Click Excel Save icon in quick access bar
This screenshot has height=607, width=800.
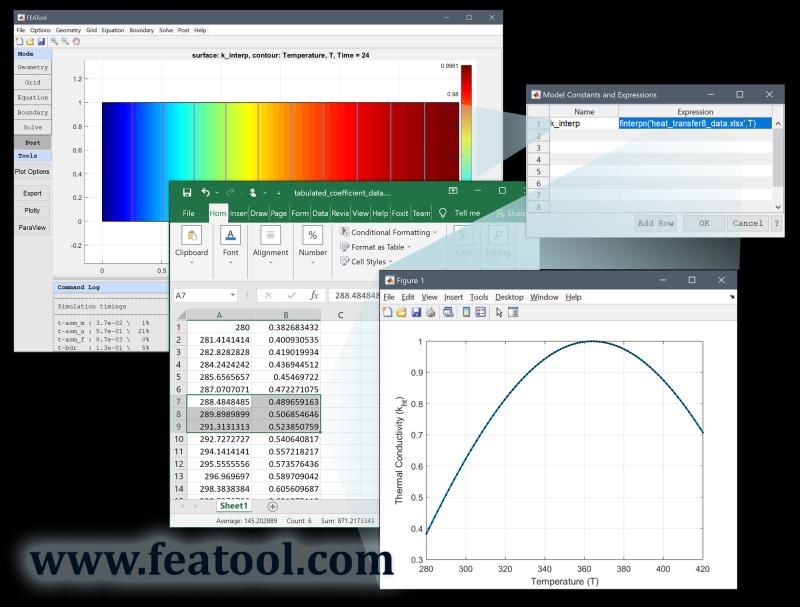[187, 192]
